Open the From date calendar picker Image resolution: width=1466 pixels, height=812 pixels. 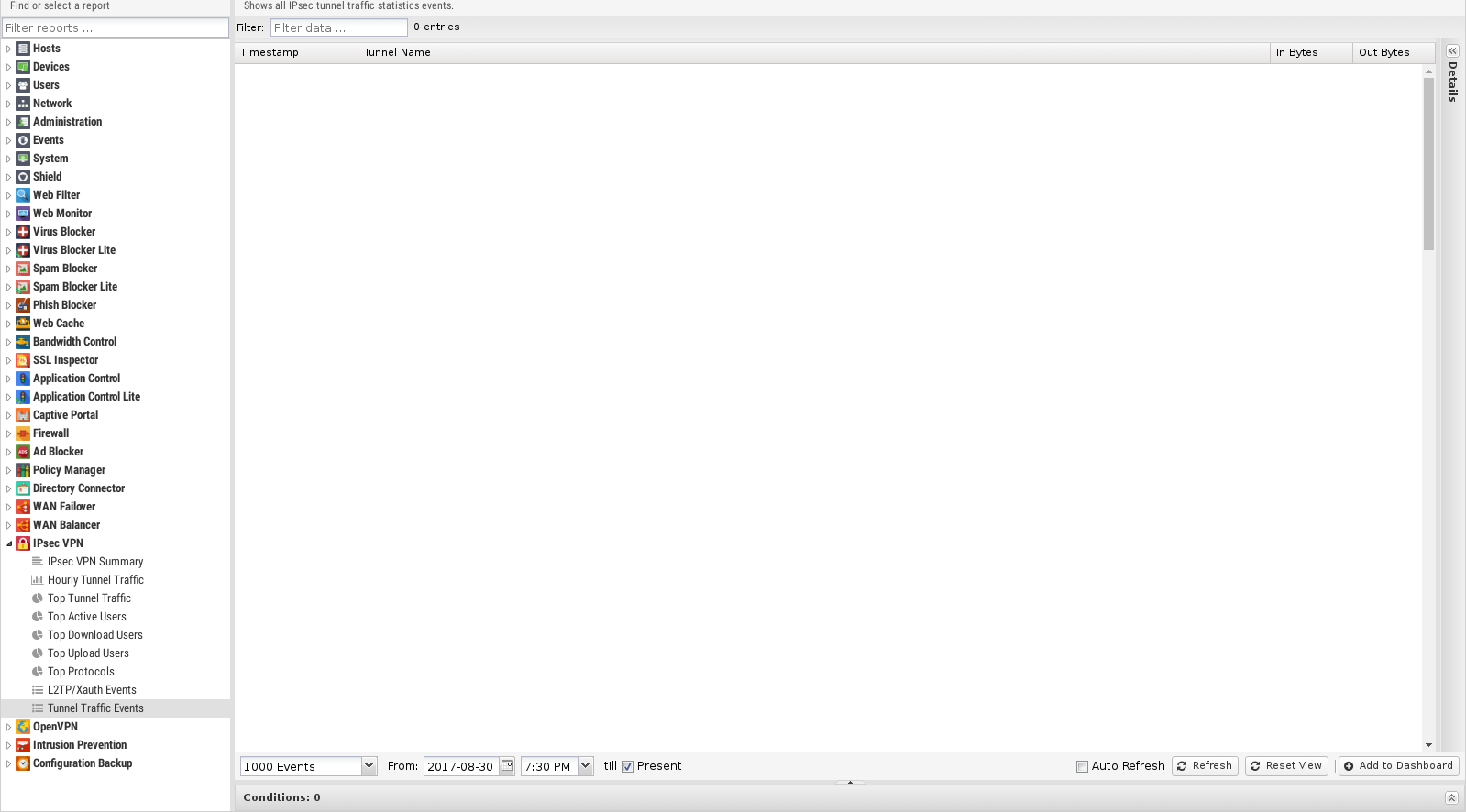tap(507, 766)
